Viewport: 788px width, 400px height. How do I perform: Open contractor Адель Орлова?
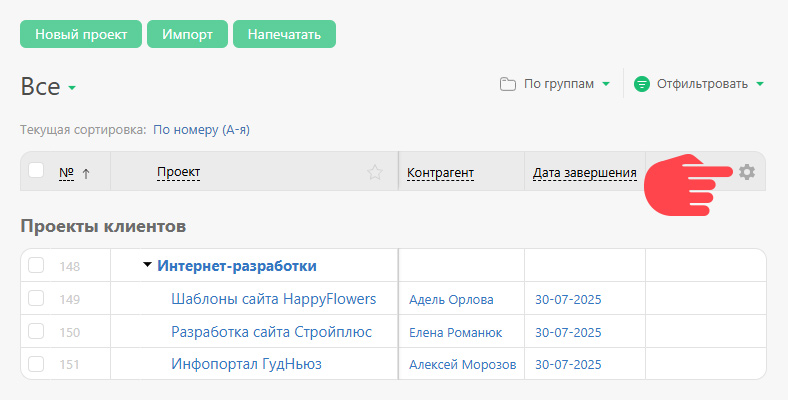click(451, 300)
